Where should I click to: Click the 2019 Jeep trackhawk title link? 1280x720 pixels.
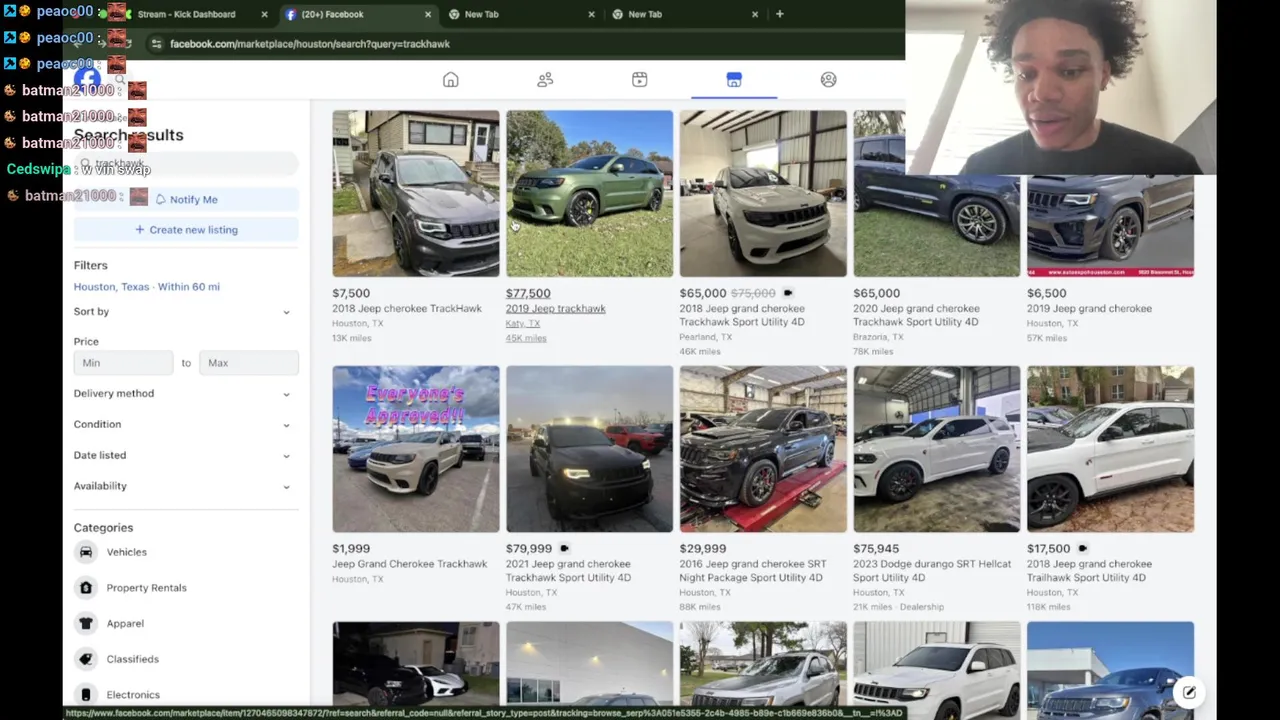tap(555, 309)
